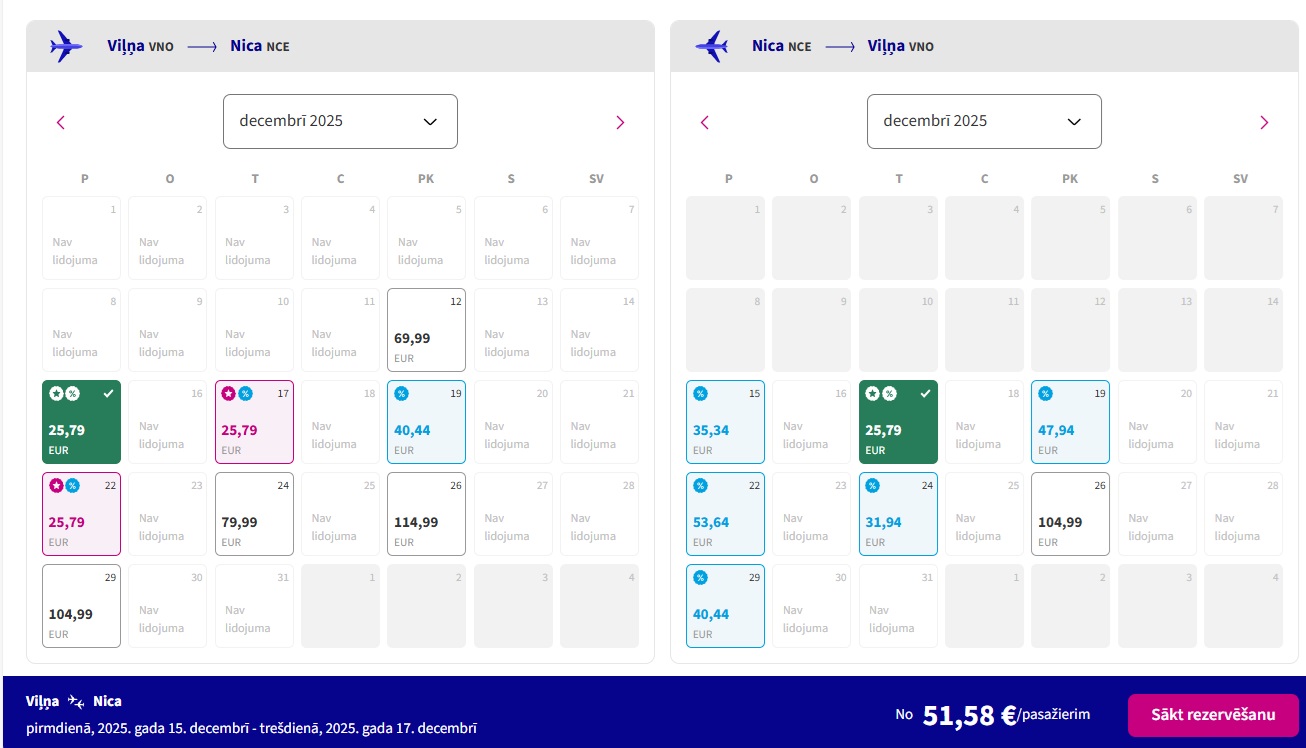Click discount percent icon on return December 15
Screen dimensions: 1306x748
point(701,393)
